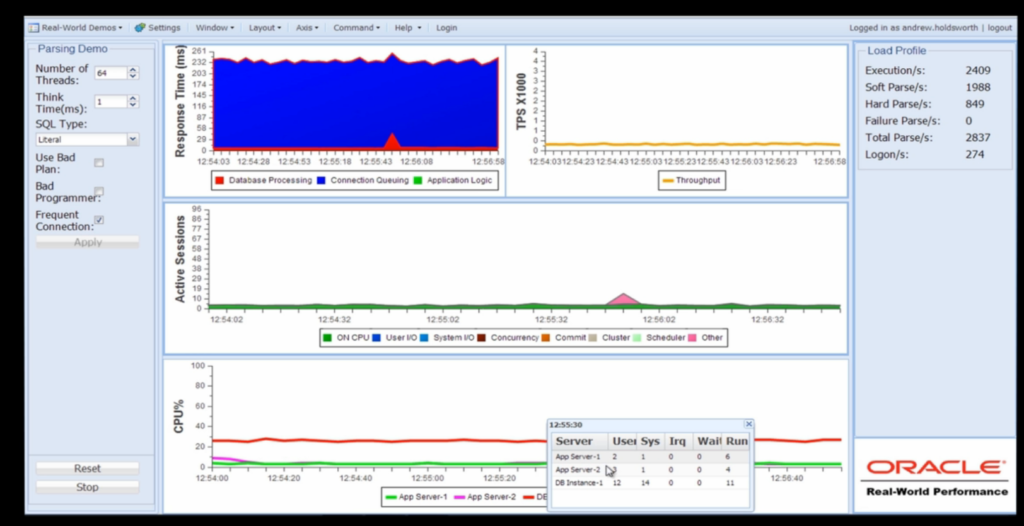
Task: Click the Login menu item
Action: [447, 27]
